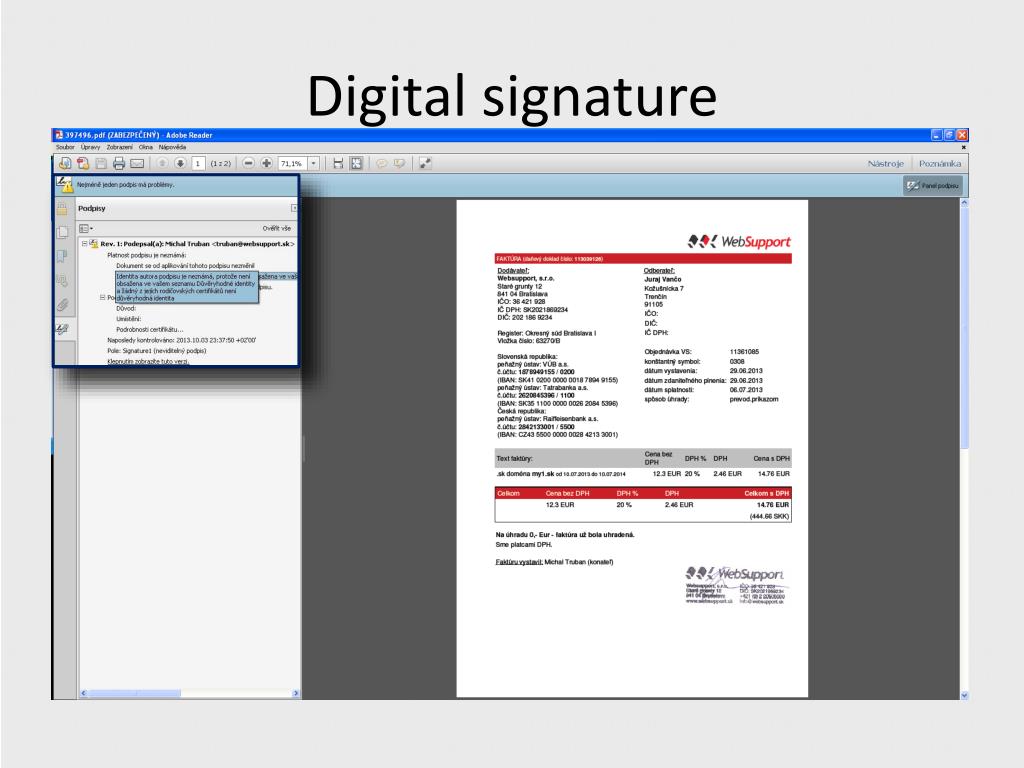Open the Okna menu
The height and width of the screenshot is (768, 1024).
[x=146, y=148]
